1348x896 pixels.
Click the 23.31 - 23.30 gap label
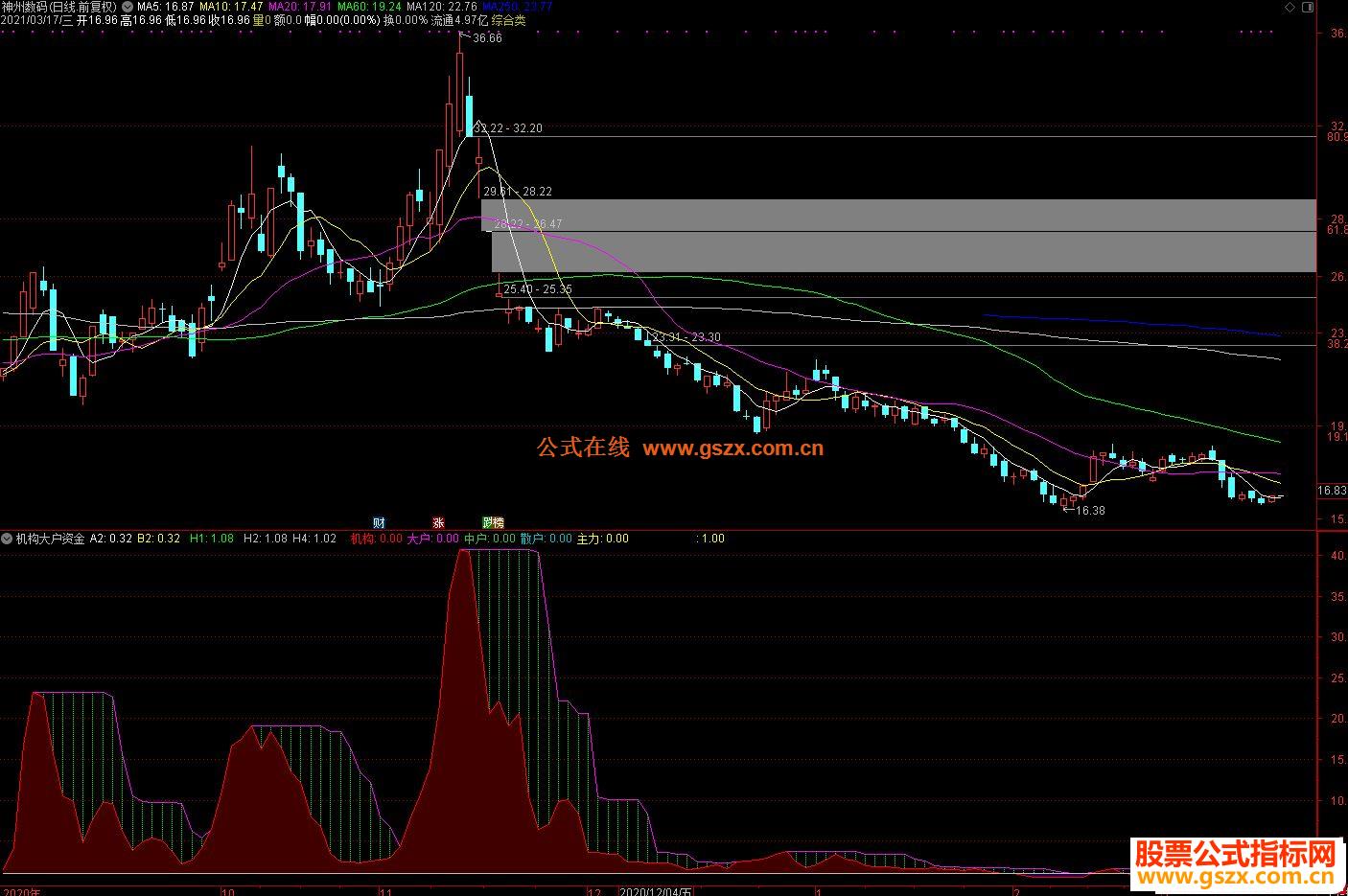point(686,338)
